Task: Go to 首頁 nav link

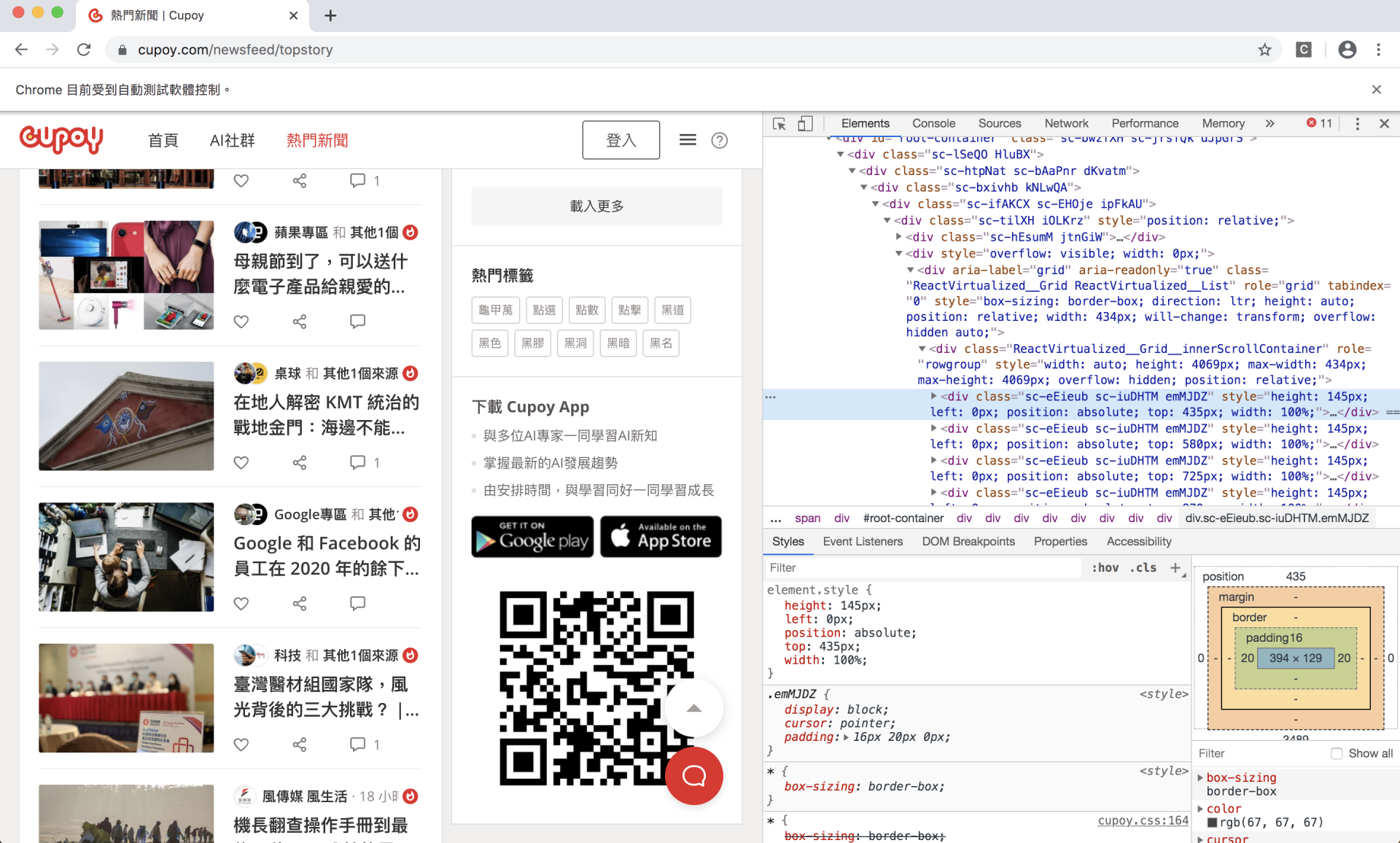Action: pos(163,140)
